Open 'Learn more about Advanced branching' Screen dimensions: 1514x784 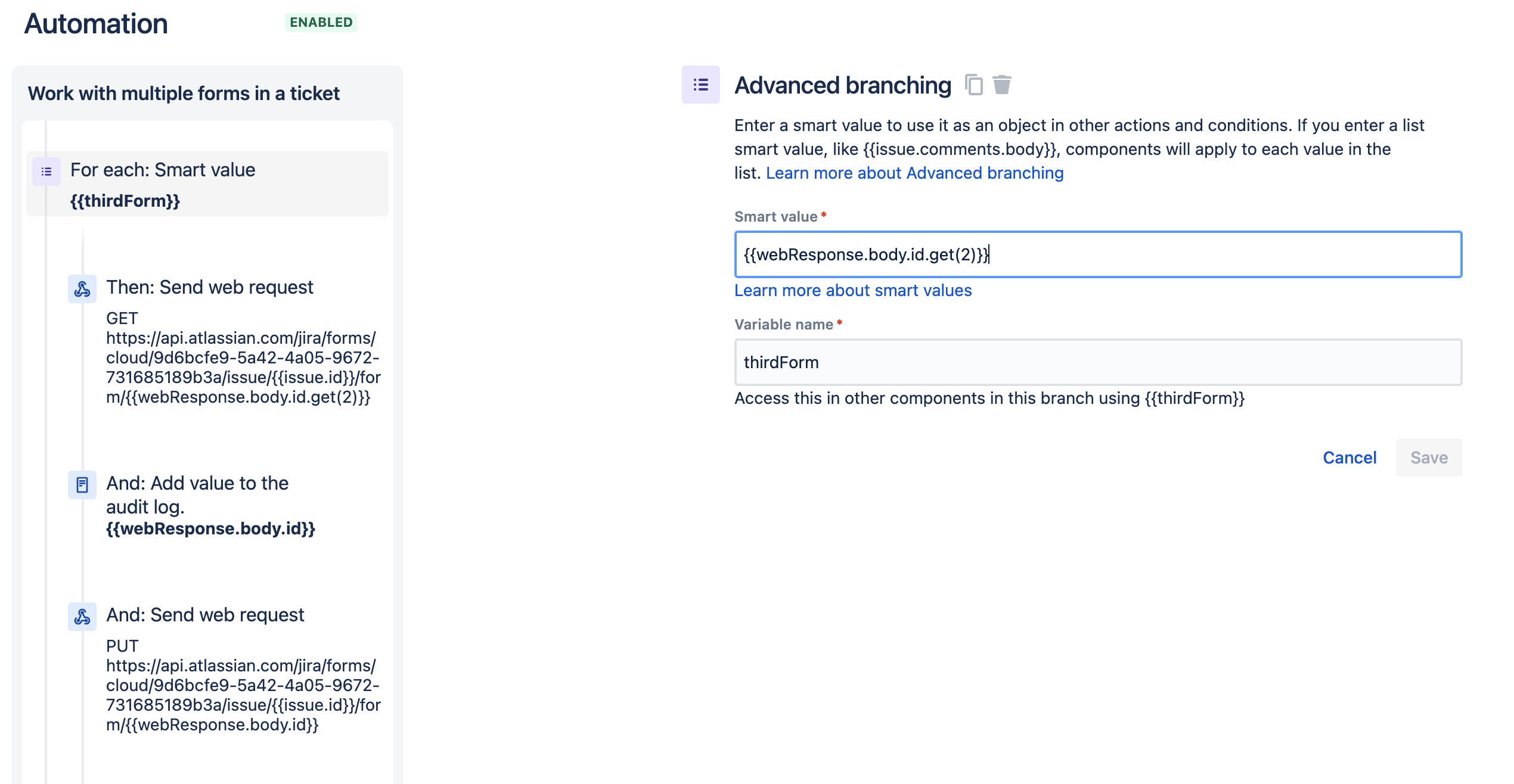(915, 173)
